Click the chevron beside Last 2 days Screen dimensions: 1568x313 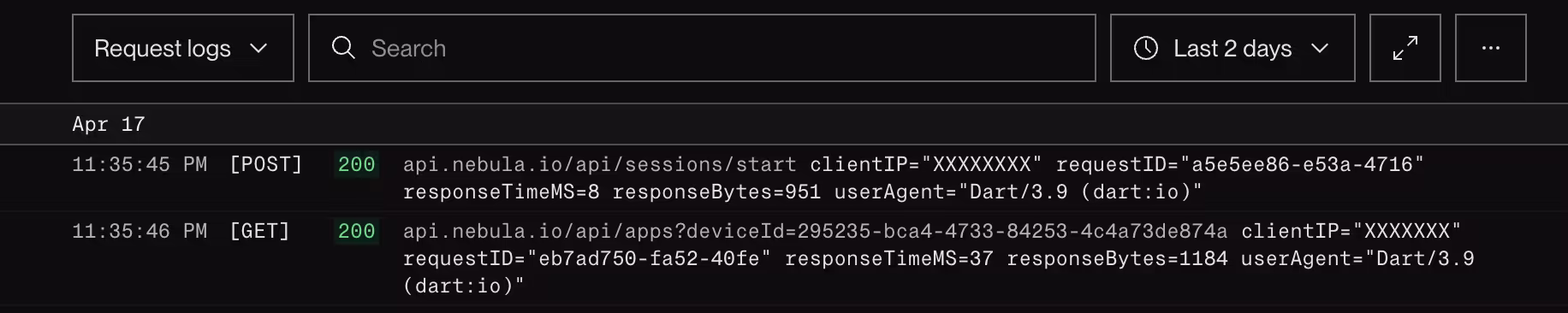click(1320, 49)
